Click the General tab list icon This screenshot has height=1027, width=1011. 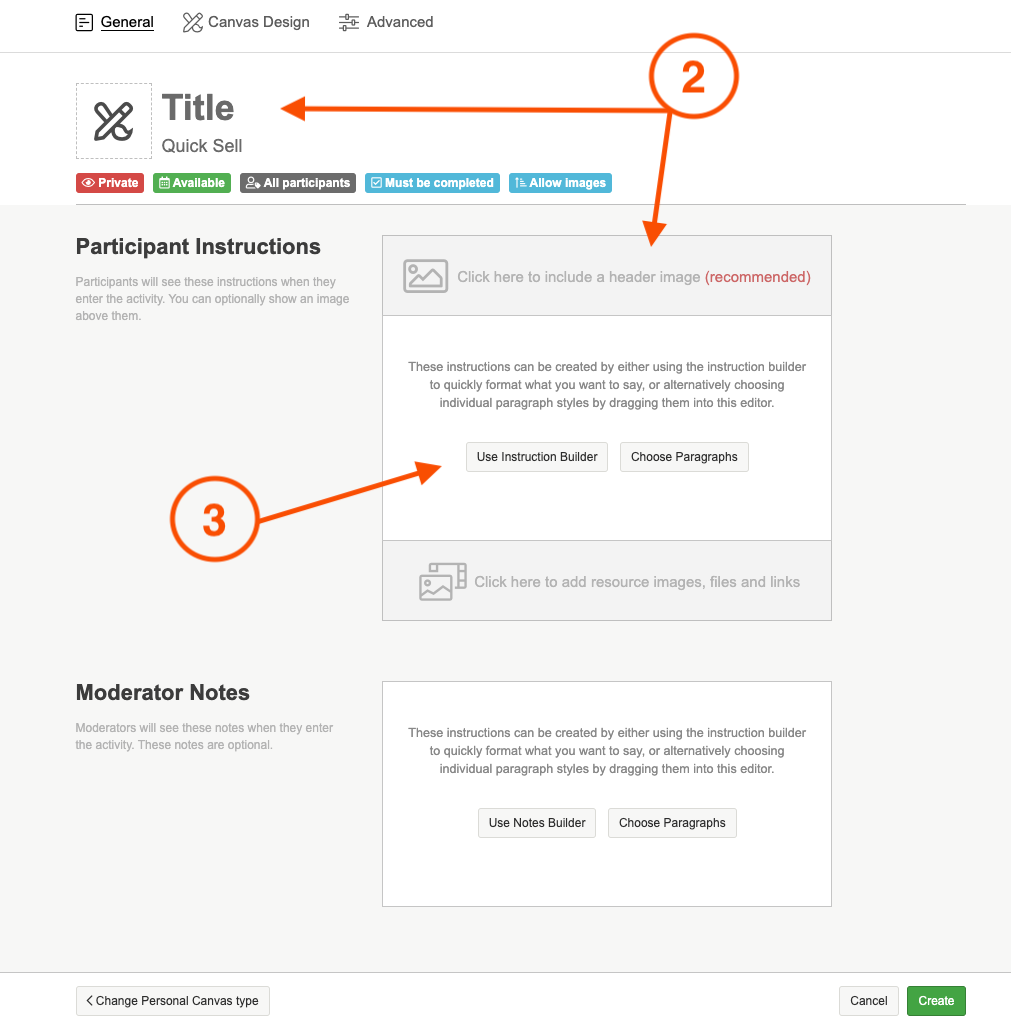[x=85, y=22]
